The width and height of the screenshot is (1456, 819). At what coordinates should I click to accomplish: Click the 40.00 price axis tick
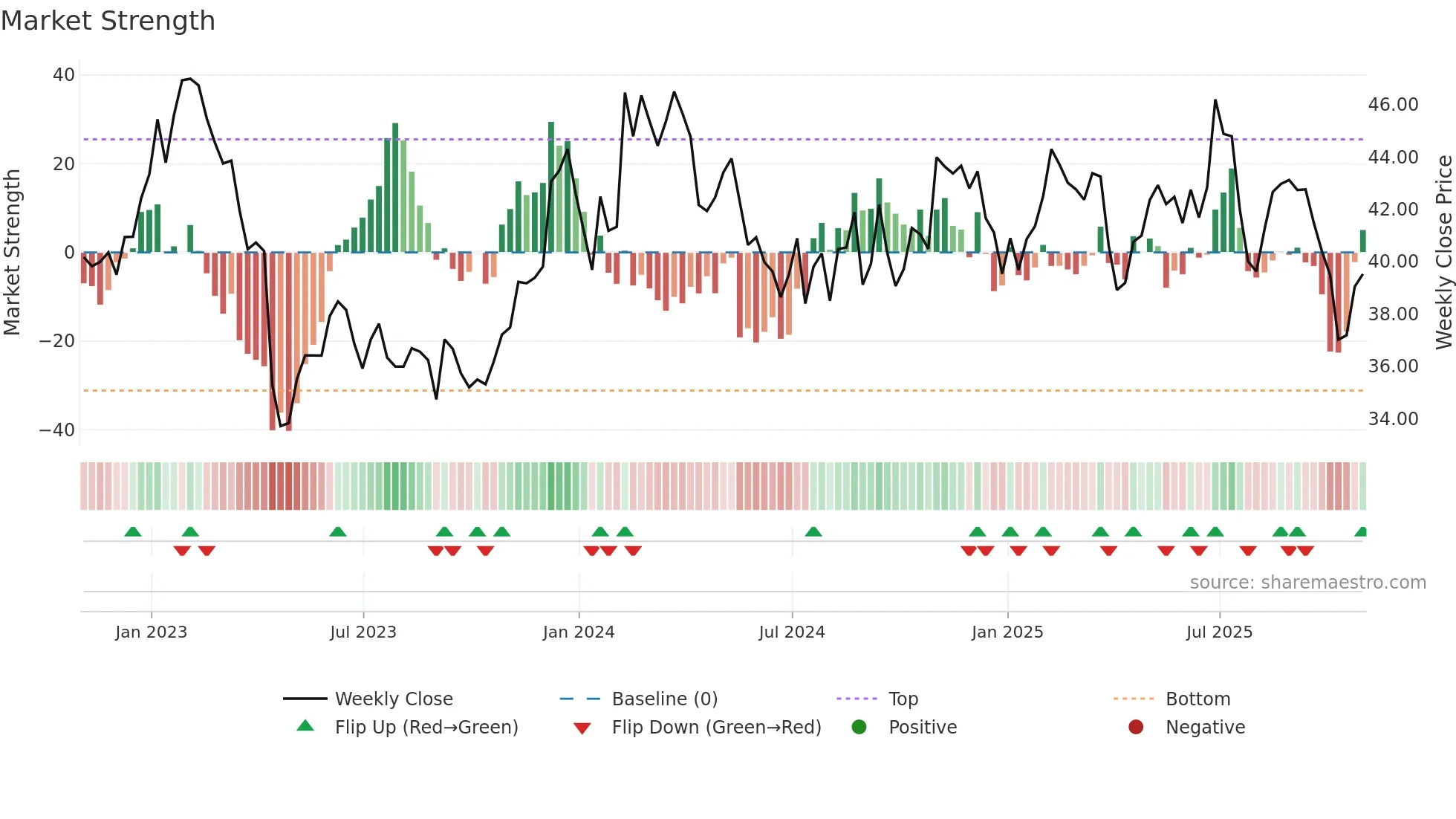(x=1394, y=262)
